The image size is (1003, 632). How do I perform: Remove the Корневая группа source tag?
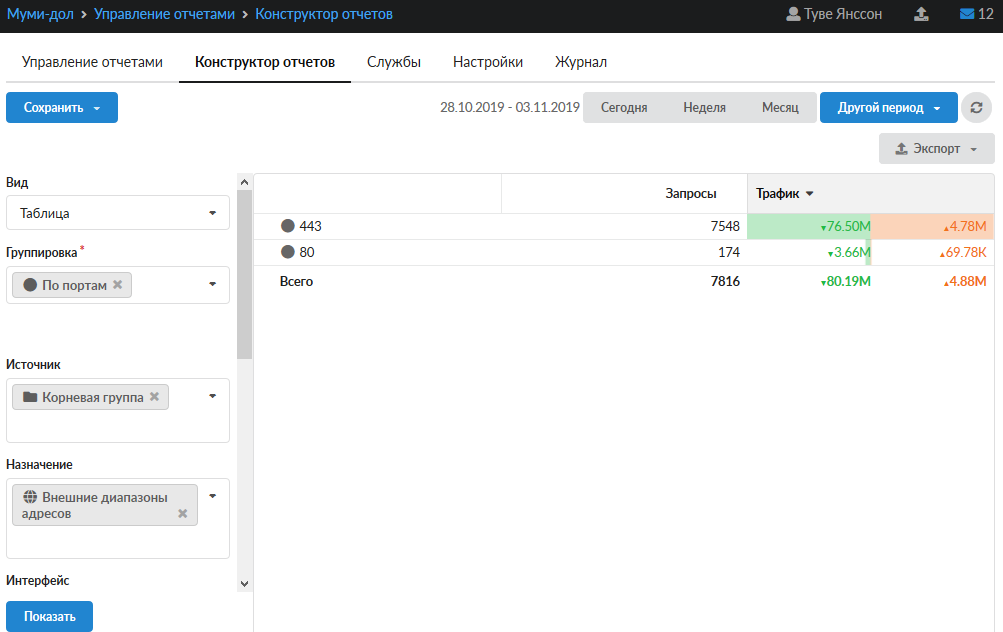pos(154,397)
